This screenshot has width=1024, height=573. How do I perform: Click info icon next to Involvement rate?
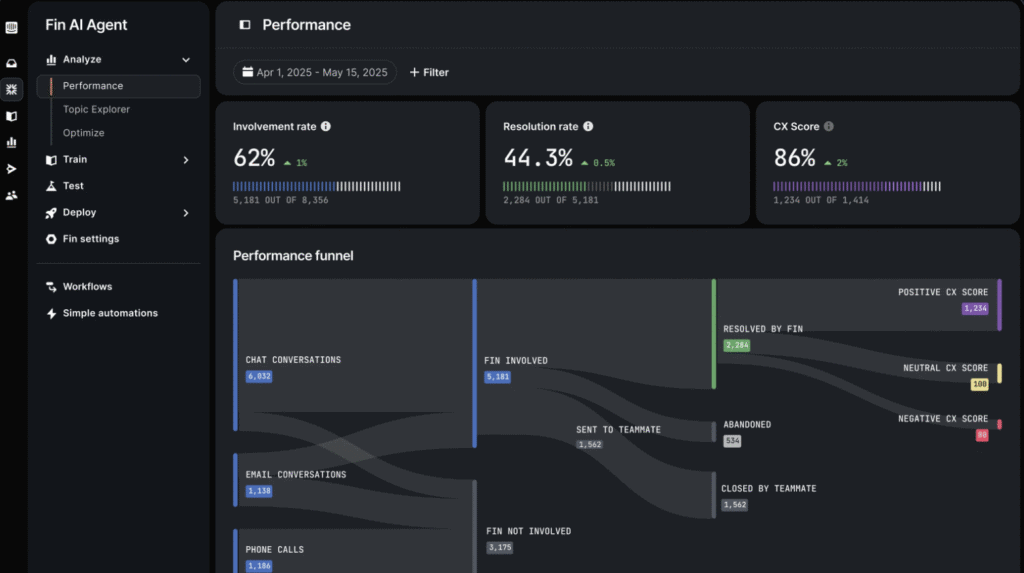[x=326, y=127]
